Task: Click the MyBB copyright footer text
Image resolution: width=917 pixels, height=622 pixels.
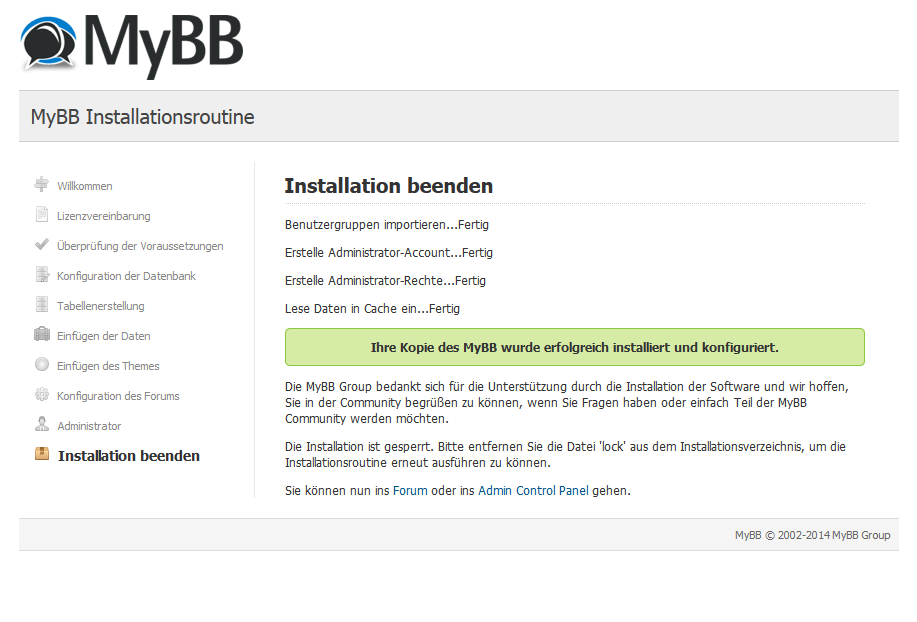Action: click(x=812, y=535)
